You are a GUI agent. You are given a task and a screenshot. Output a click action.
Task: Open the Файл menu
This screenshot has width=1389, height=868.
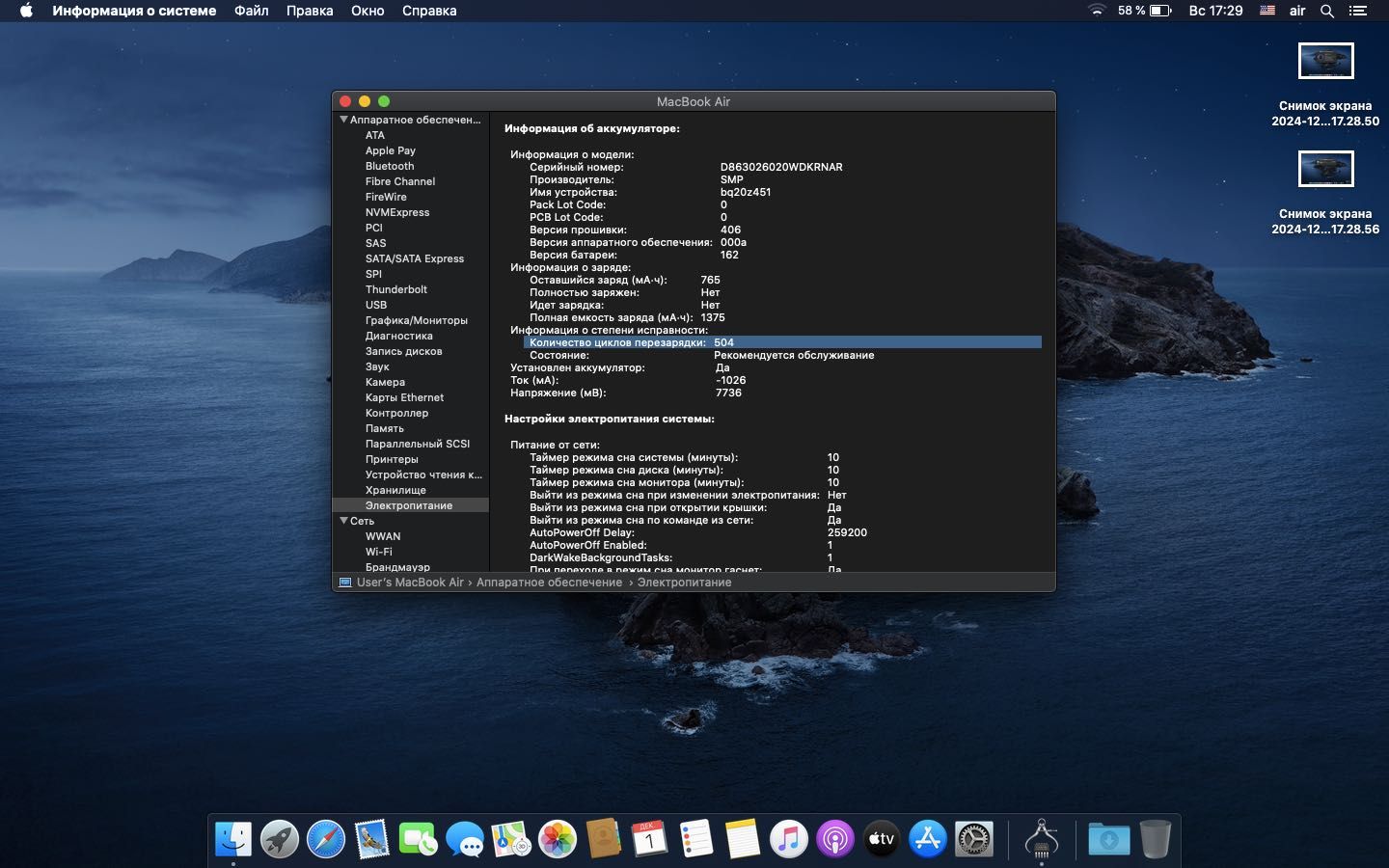251,11
